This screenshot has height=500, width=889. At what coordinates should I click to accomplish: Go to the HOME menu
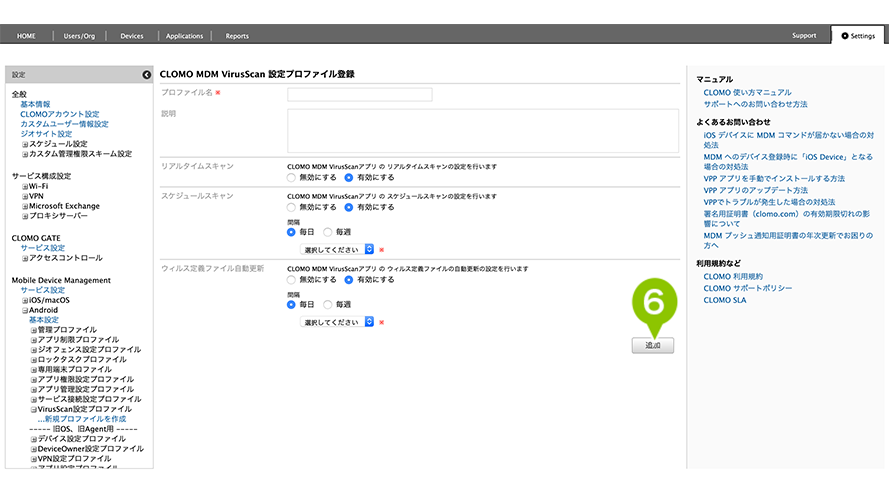(26, 36)
